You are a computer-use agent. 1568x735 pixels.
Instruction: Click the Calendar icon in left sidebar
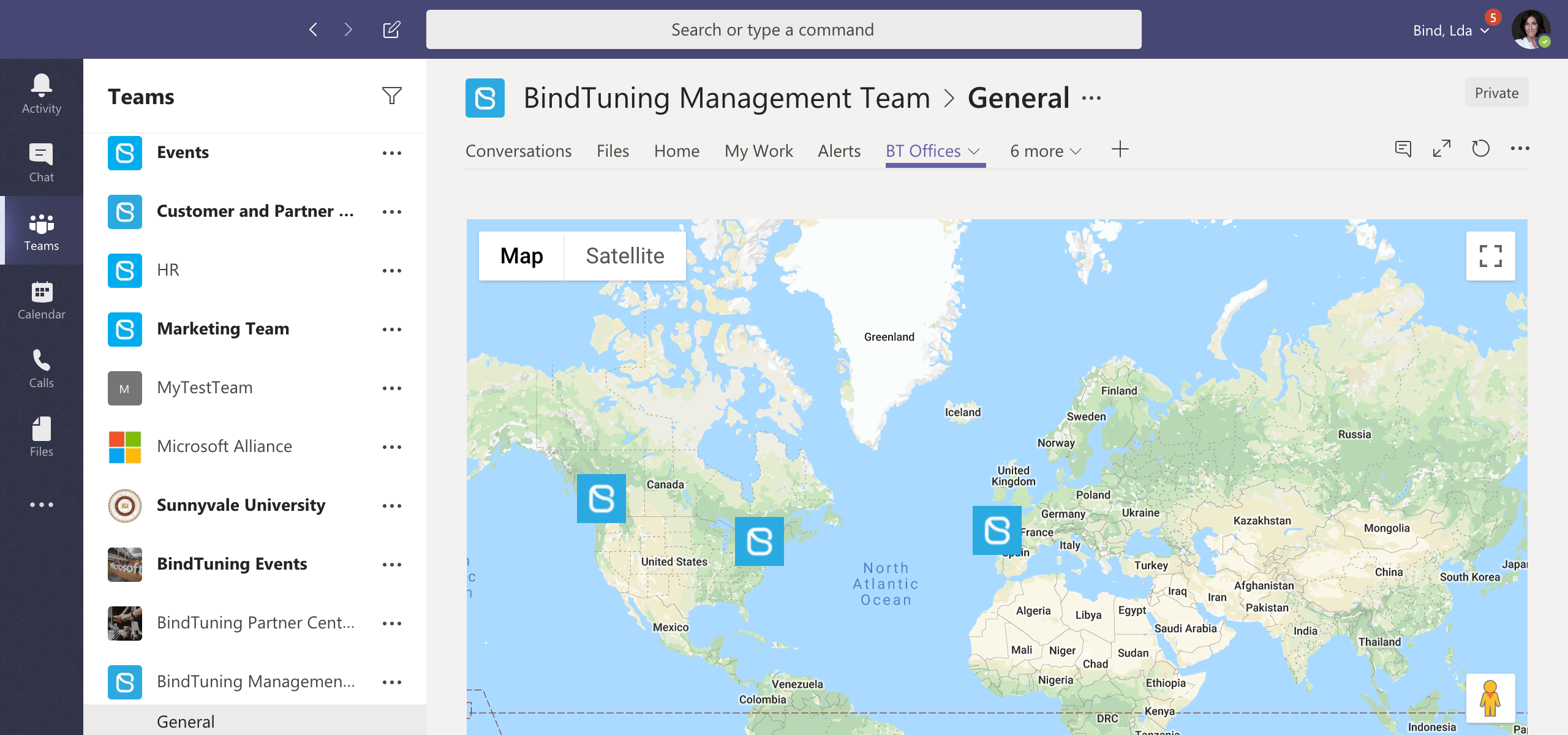41,300
